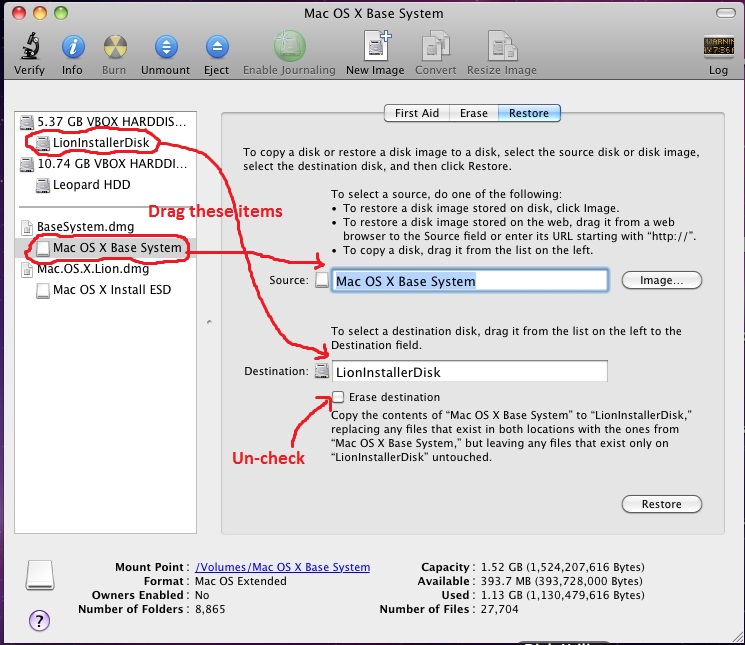Click the volume icon beside Mac OS X Install ESD
Viewport: 745px width, 645px height.
point(43,290)
